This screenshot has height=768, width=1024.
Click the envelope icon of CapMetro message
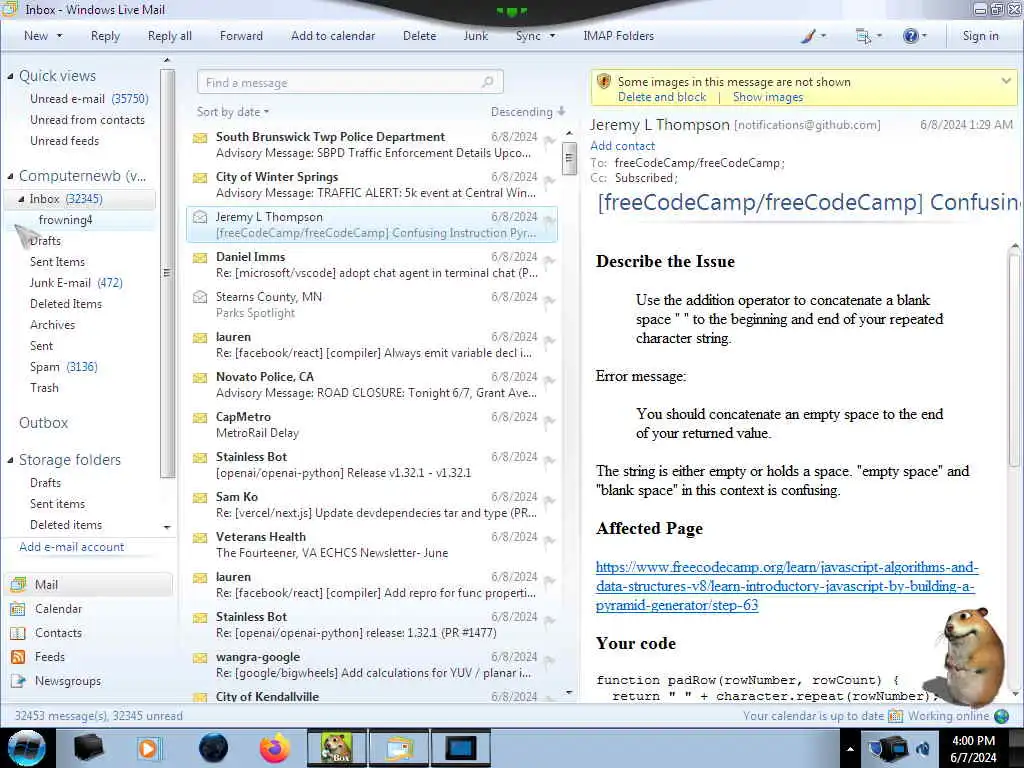tap(200, 418)
